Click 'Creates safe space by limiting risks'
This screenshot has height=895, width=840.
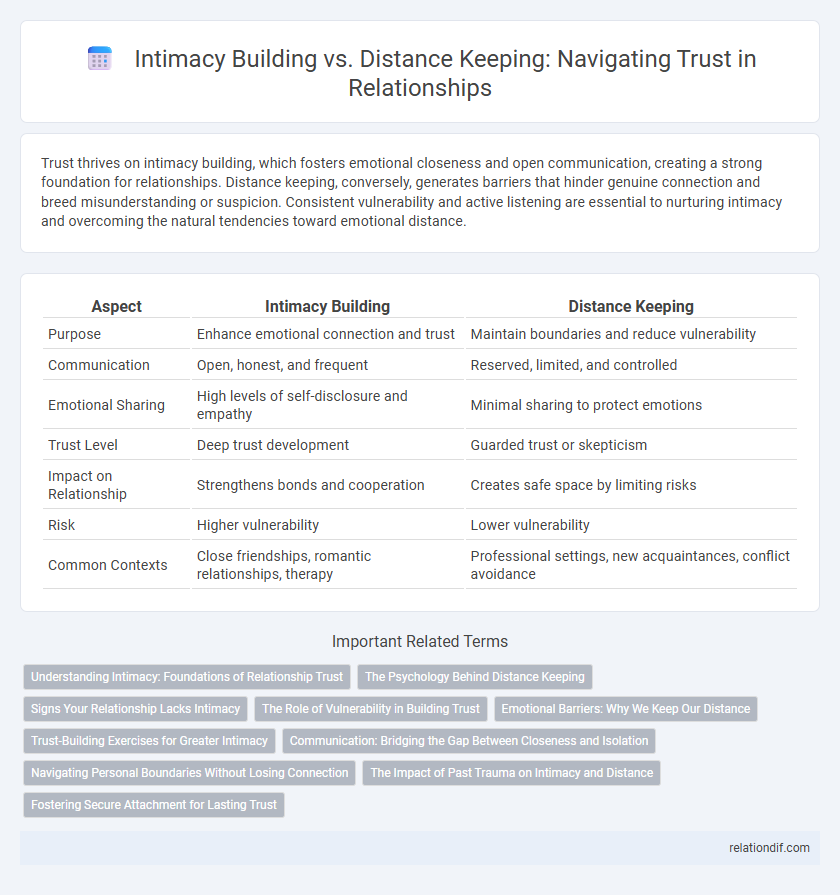click(x=583, y=485)
